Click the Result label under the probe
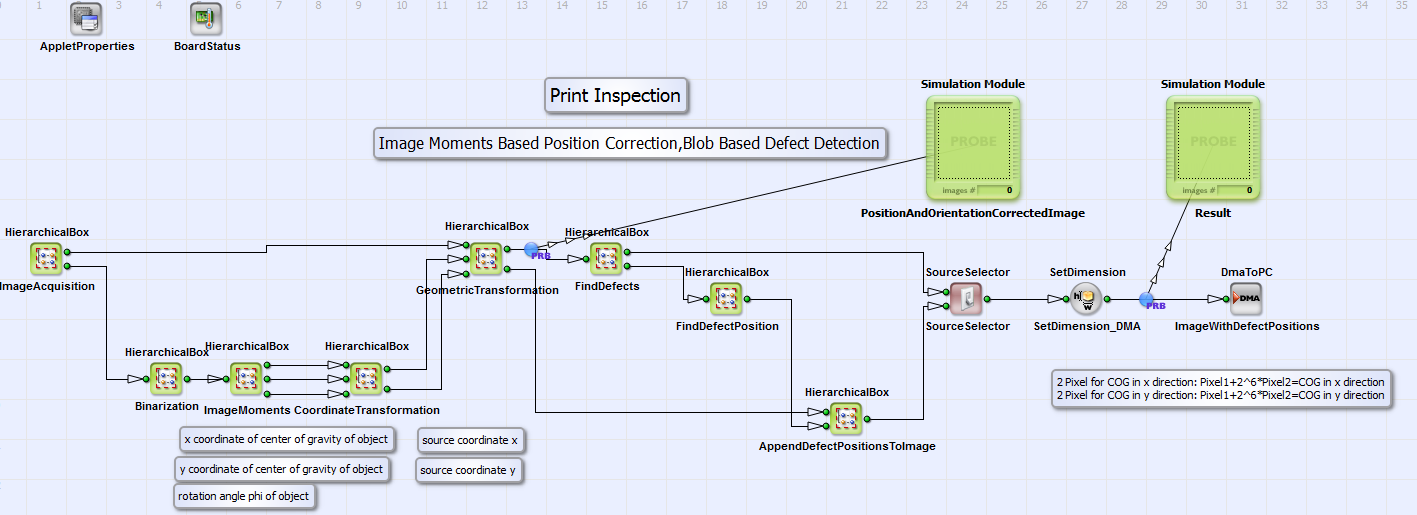The width and height of the screenshot is (1417, 515). pyautogui.click(x=1213, y=213)
